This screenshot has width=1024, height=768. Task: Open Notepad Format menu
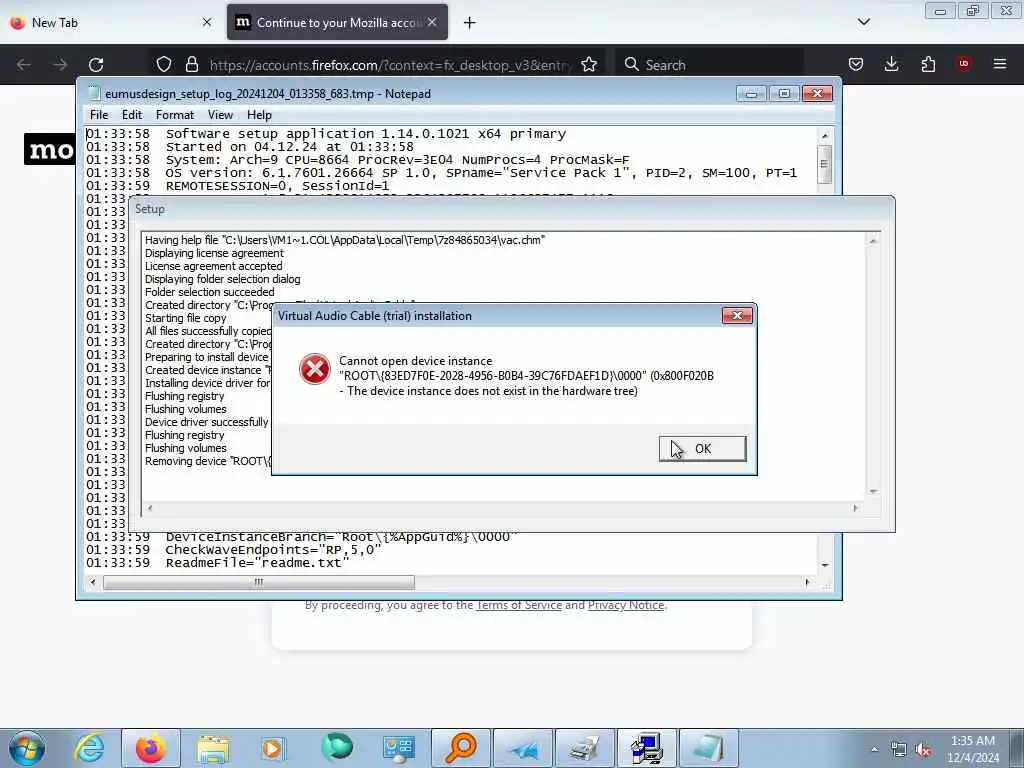(175, 115)
